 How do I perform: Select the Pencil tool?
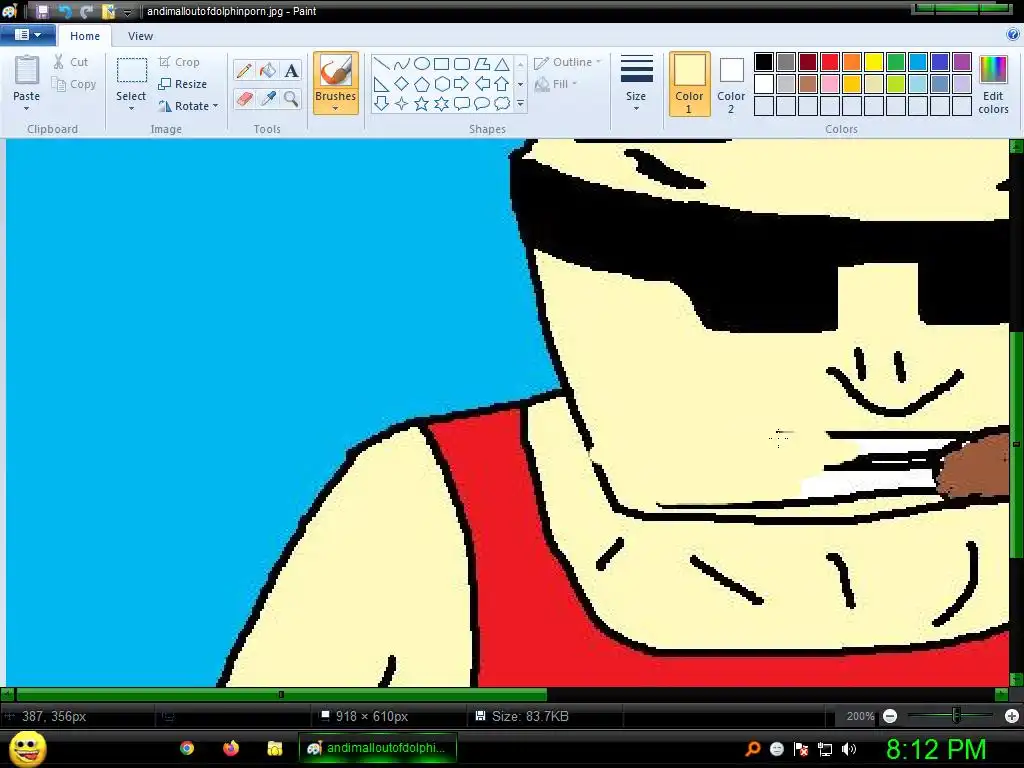coord(244,71)
